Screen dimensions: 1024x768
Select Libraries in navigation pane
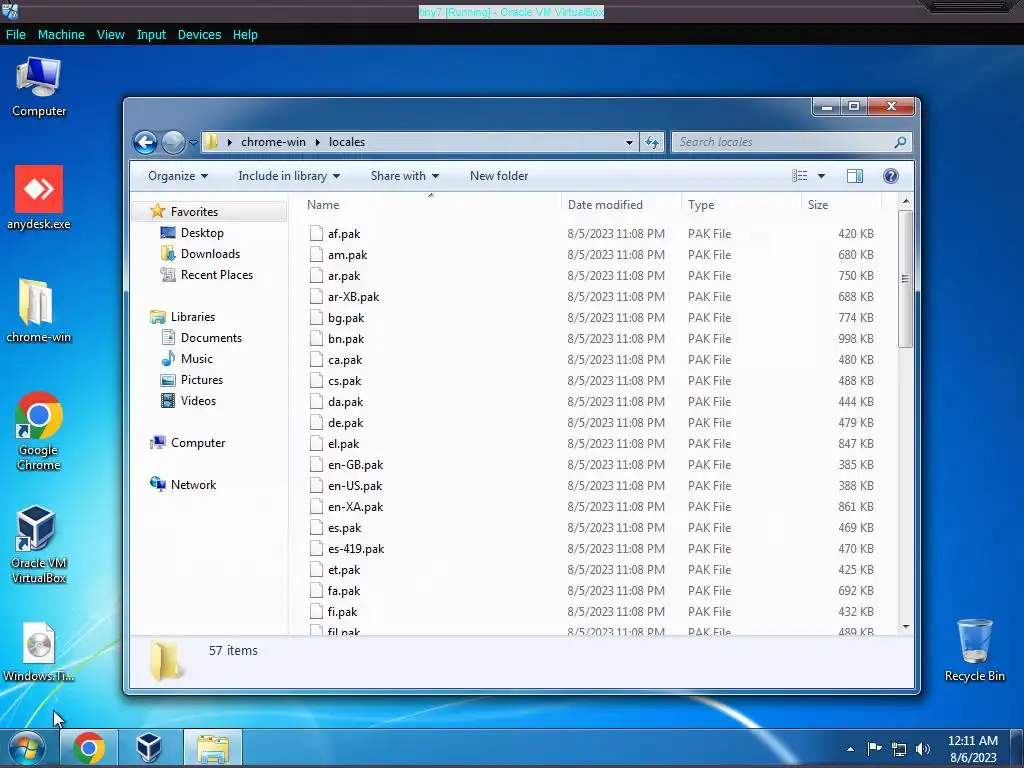coord(193,317)
